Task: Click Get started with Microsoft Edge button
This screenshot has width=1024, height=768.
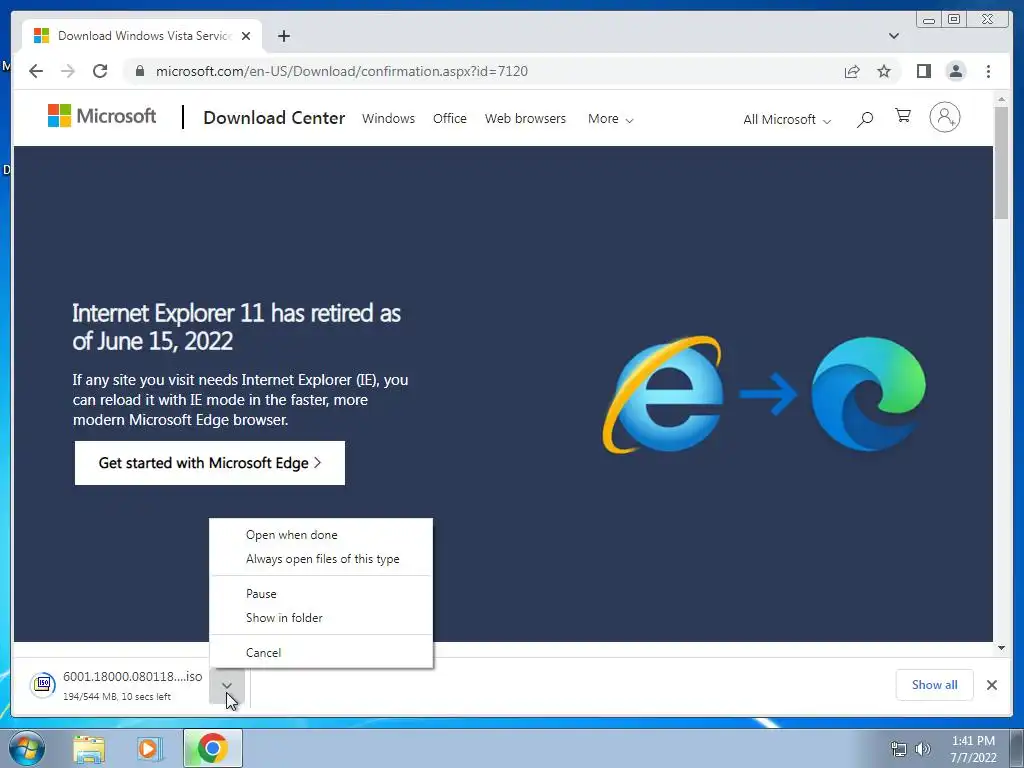Action: point(210,463)
